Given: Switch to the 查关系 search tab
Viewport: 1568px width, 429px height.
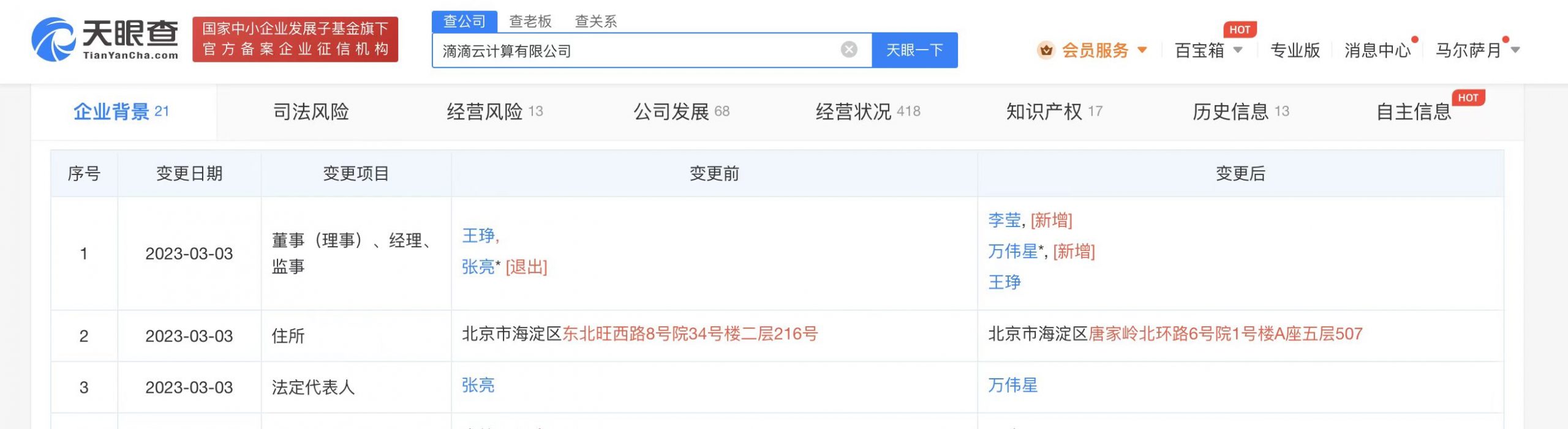Looking at the screenshot, I should 595,21.
